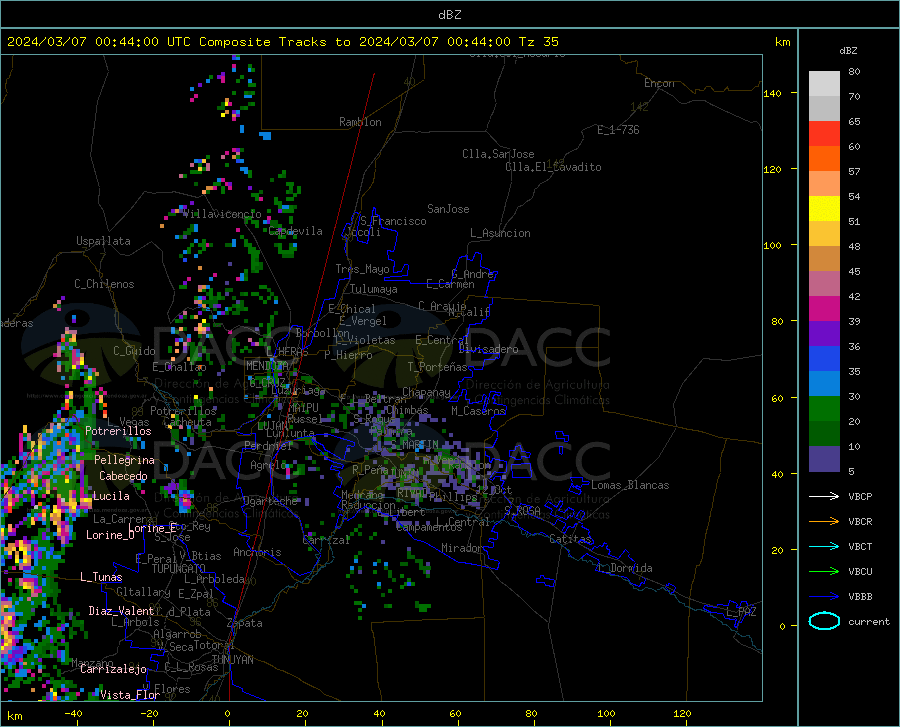The width and height of the screenshot is (900, 727).
Task: Click the 'Ugarteche' map label
Action: click(270, 501)
